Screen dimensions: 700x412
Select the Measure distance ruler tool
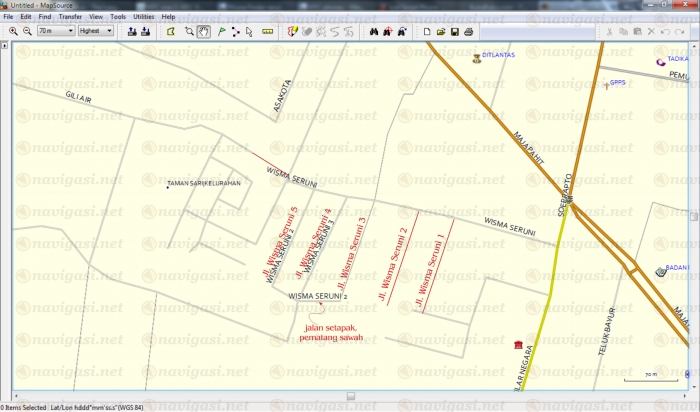(267, 31)
